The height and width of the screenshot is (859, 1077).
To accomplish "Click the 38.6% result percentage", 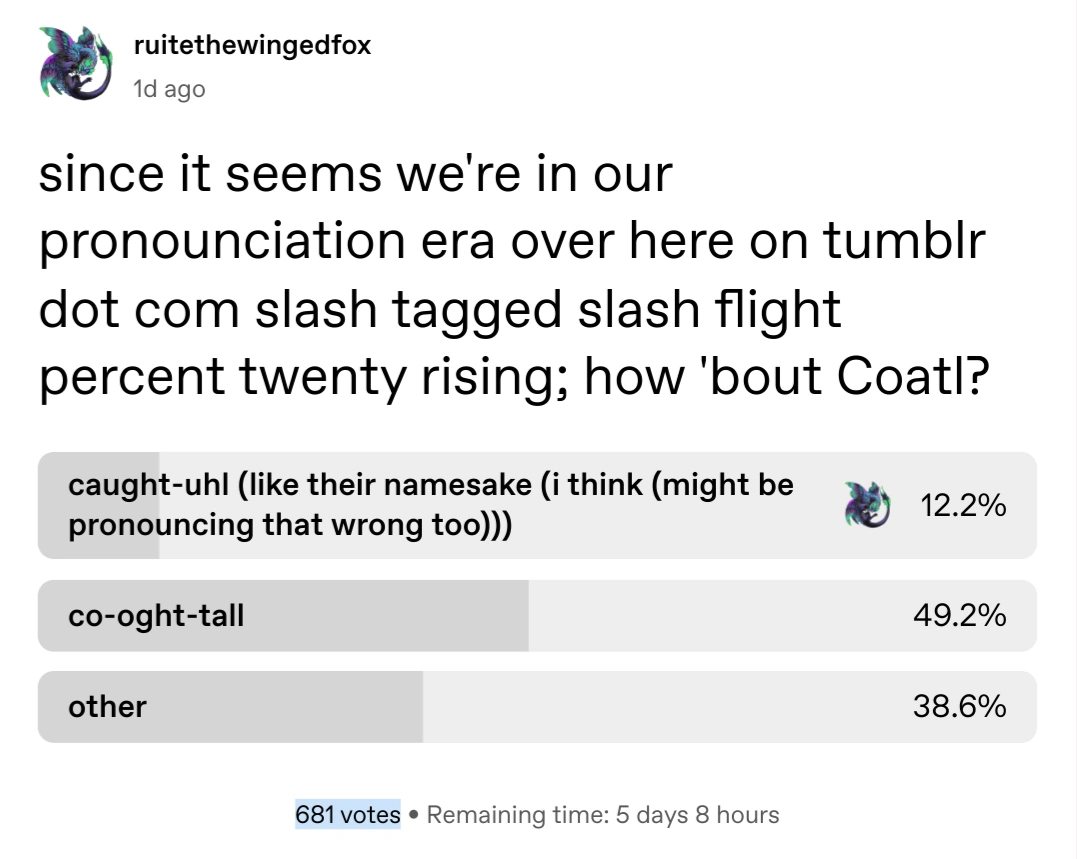I will pos(959,707).
